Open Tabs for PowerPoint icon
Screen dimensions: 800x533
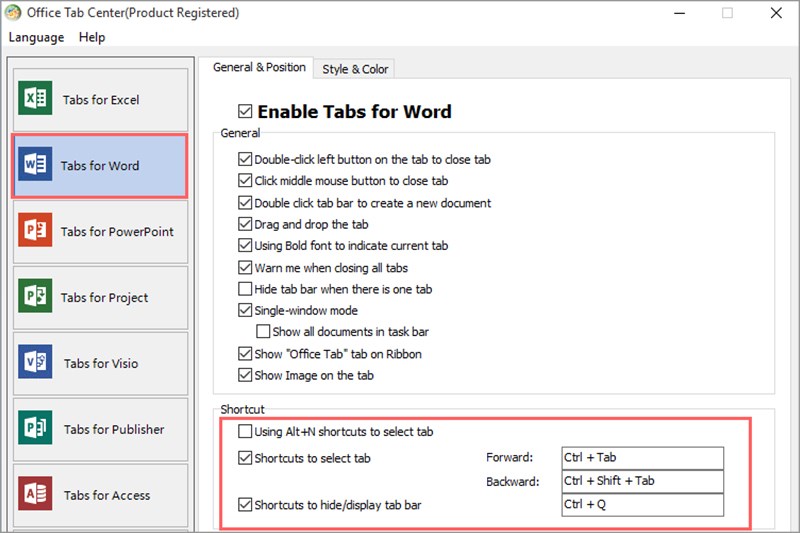tap(36, 232)
